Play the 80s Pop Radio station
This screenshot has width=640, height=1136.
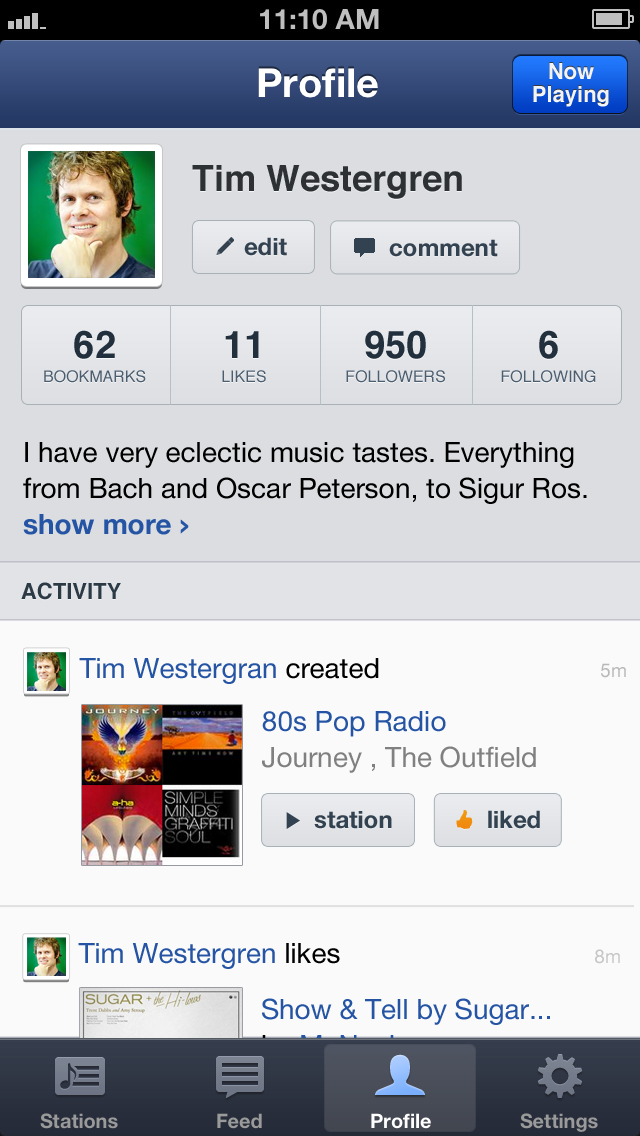point(338,820)
